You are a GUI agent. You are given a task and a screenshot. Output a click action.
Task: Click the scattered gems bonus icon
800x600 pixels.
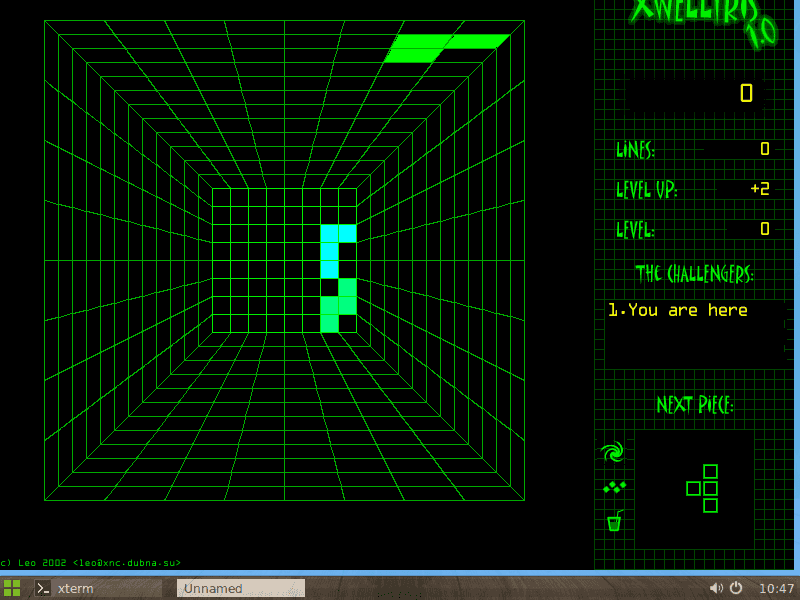click(613, 486)
